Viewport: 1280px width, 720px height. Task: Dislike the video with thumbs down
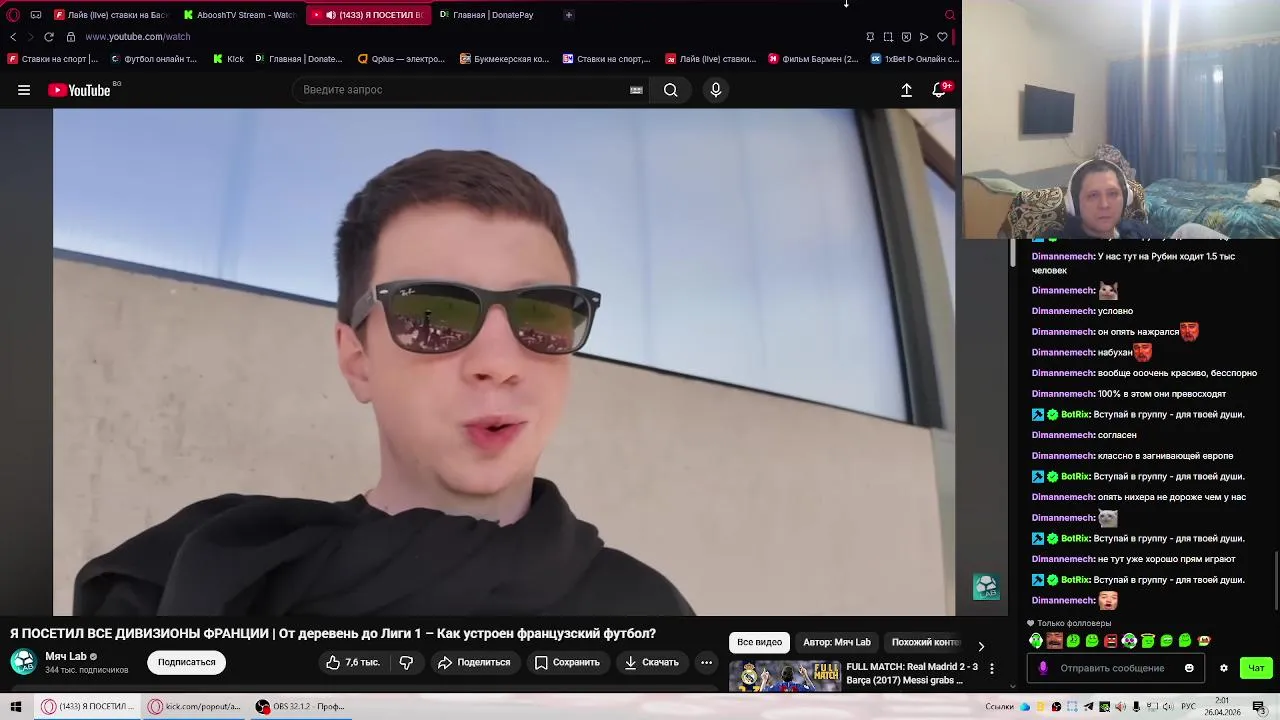(406, 662)
